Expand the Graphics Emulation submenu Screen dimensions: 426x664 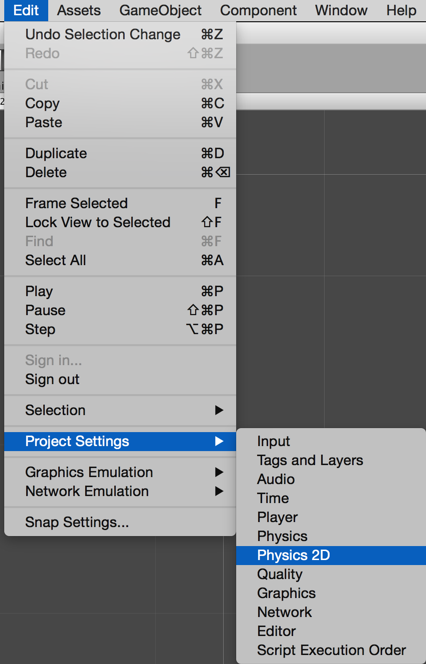point(120,472)
